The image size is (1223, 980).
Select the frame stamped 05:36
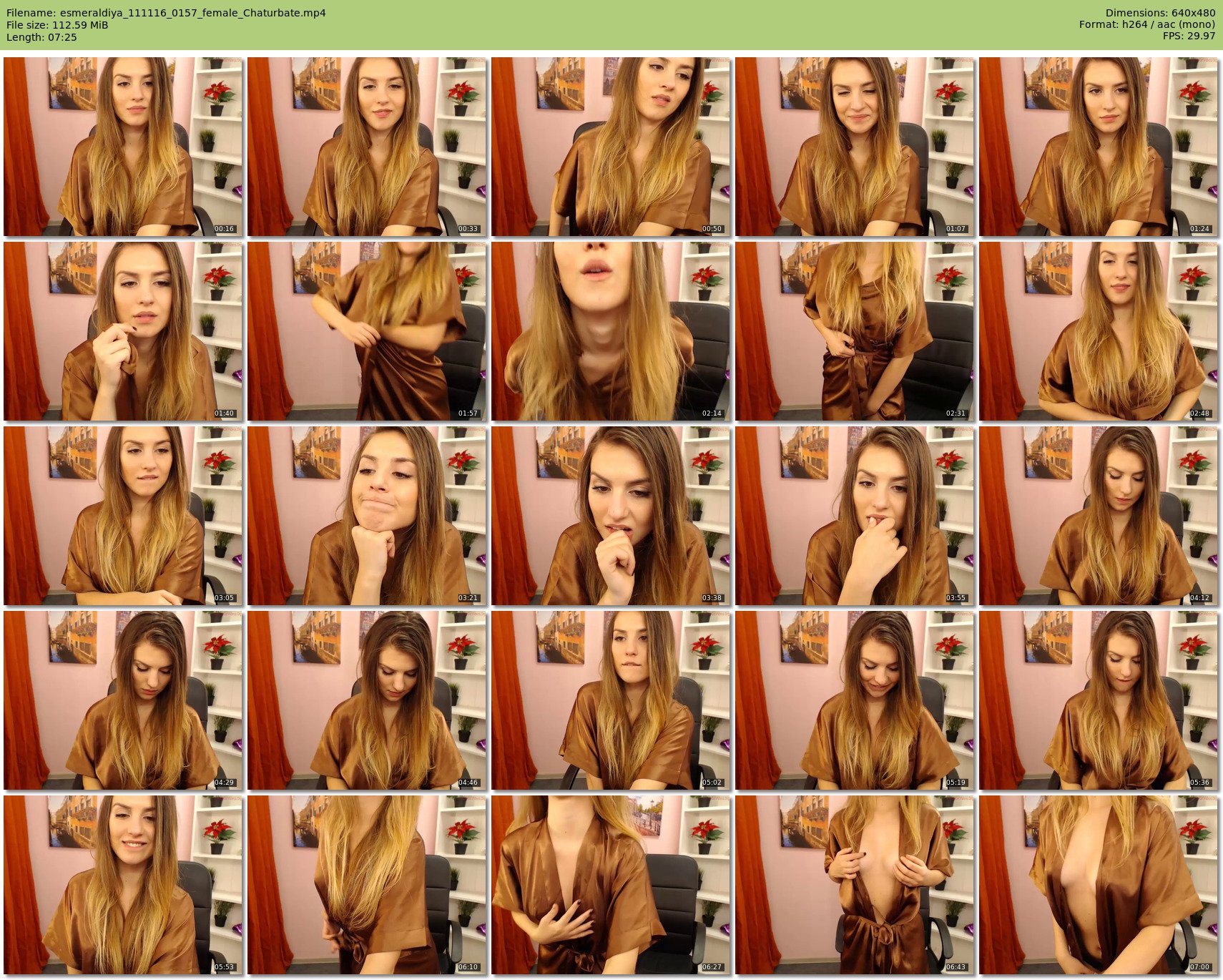[x=1099, y=700]
